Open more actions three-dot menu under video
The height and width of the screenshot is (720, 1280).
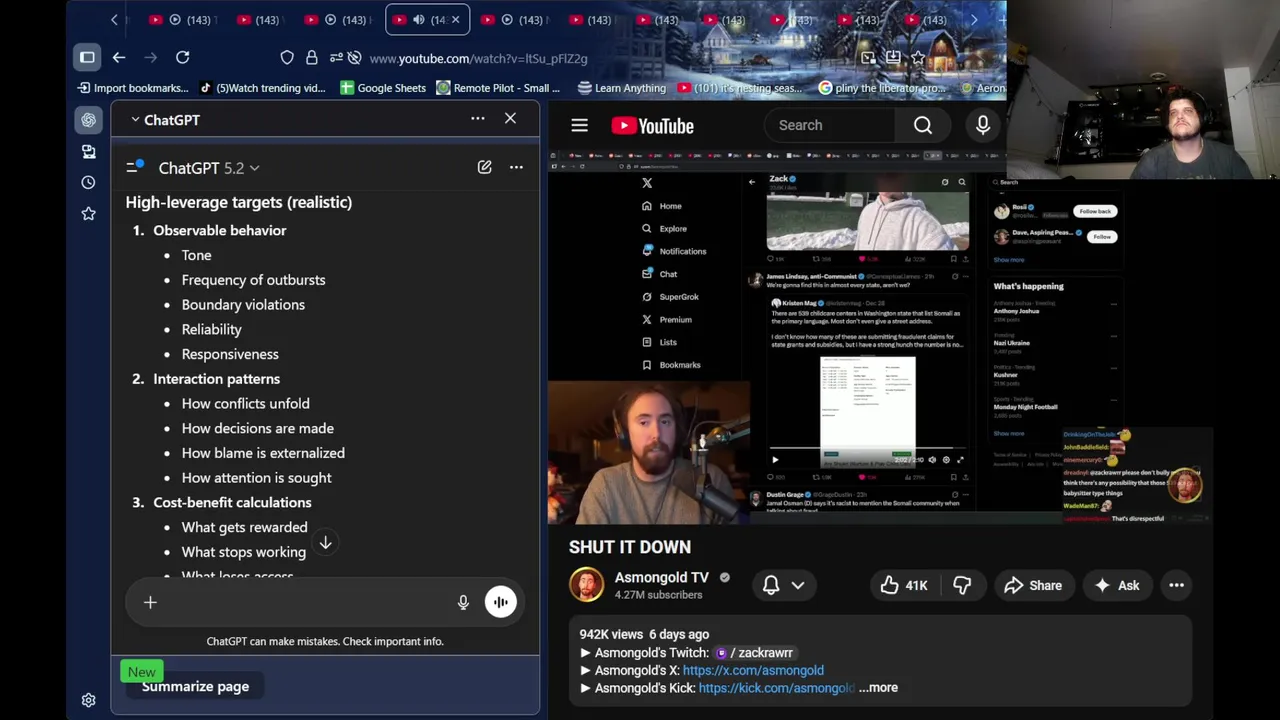(x=1177, y=586)
